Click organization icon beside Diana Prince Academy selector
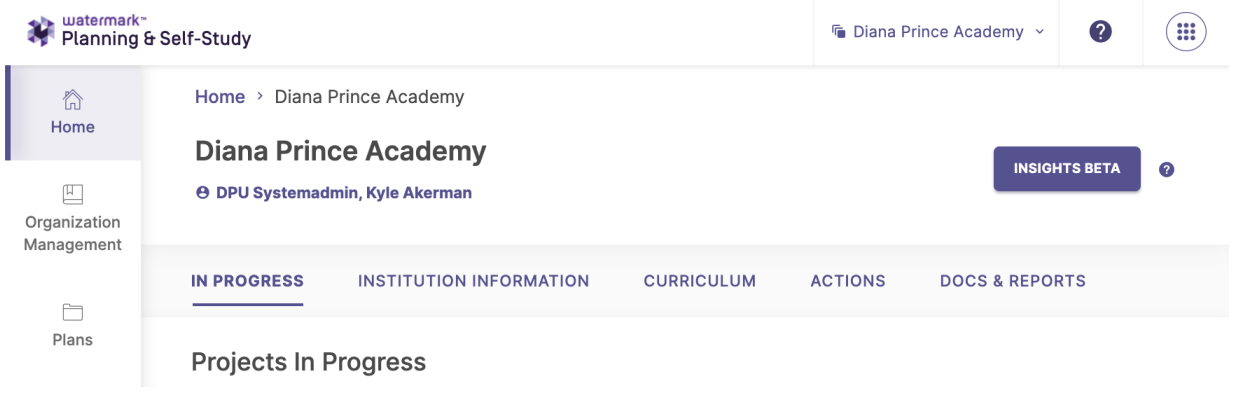This screenshot has width=1240, height=394. point(839,32)
